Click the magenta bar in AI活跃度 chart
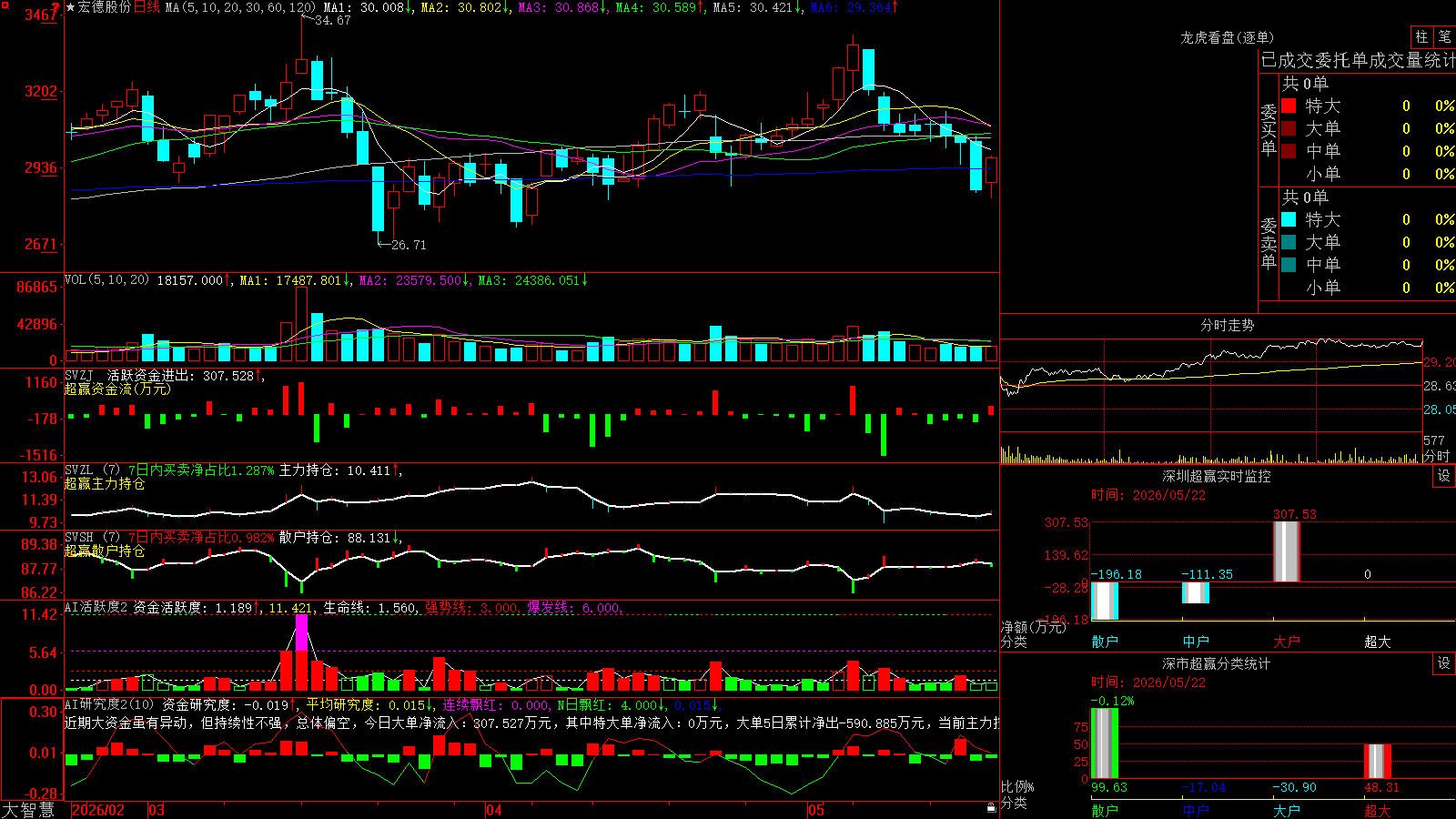The height and width of the screenshot is (819, 1456). coord(301,632)
